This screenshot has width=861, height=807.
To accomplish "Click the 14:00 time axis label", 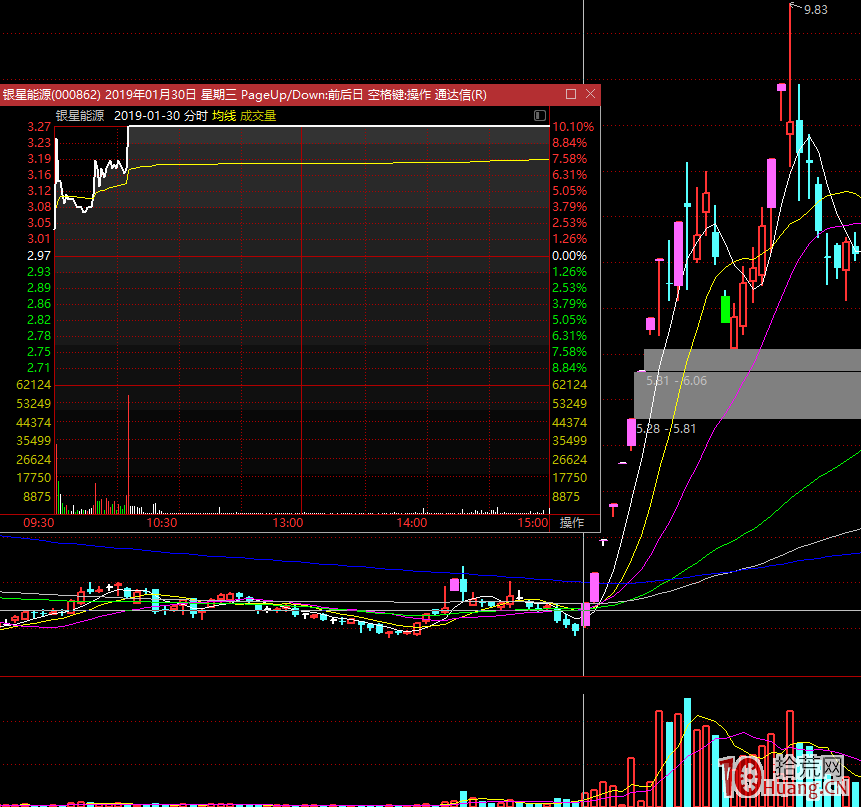I will 412,523.
